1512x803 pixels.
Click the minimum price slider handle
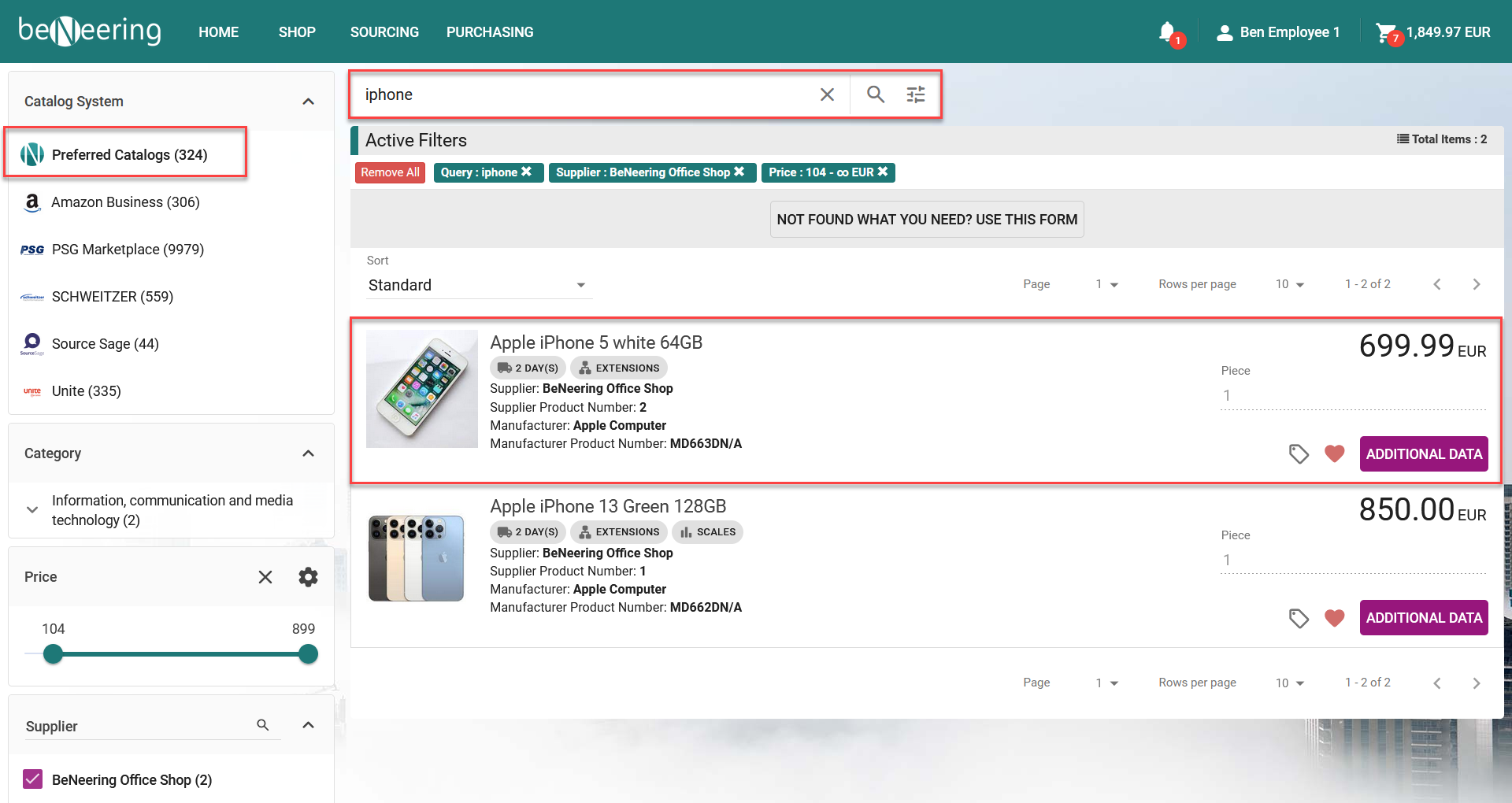tap(53, 654)
